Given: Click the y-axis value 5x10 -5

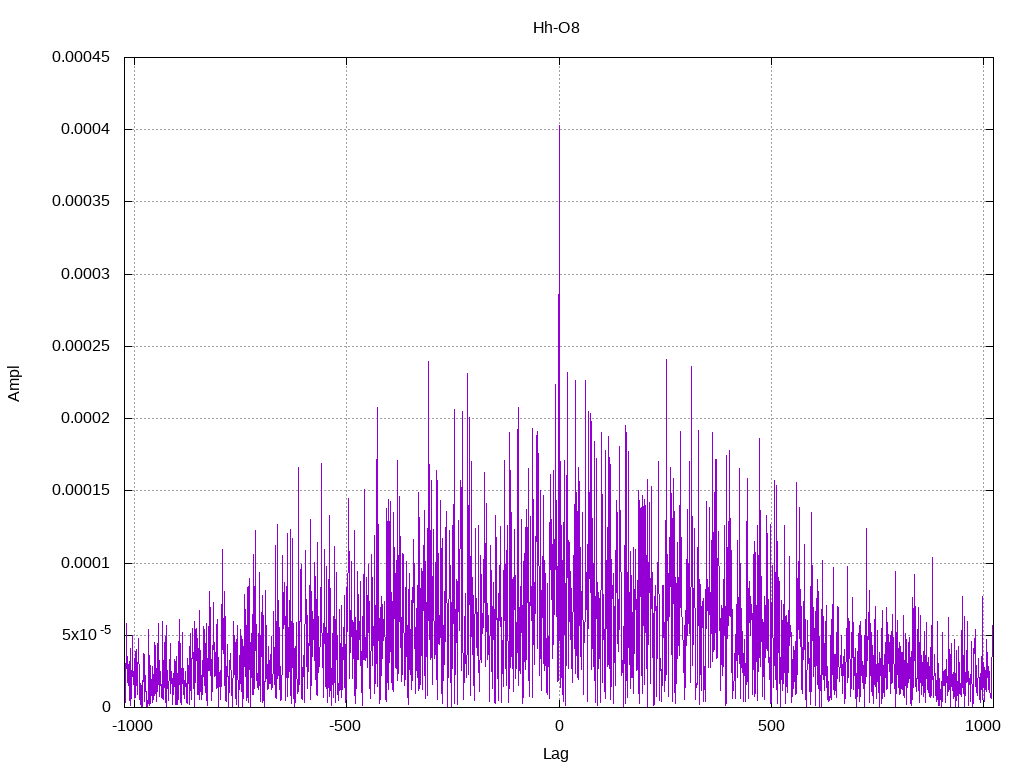Looking at the screenshot, I should [x=86, y=633].
